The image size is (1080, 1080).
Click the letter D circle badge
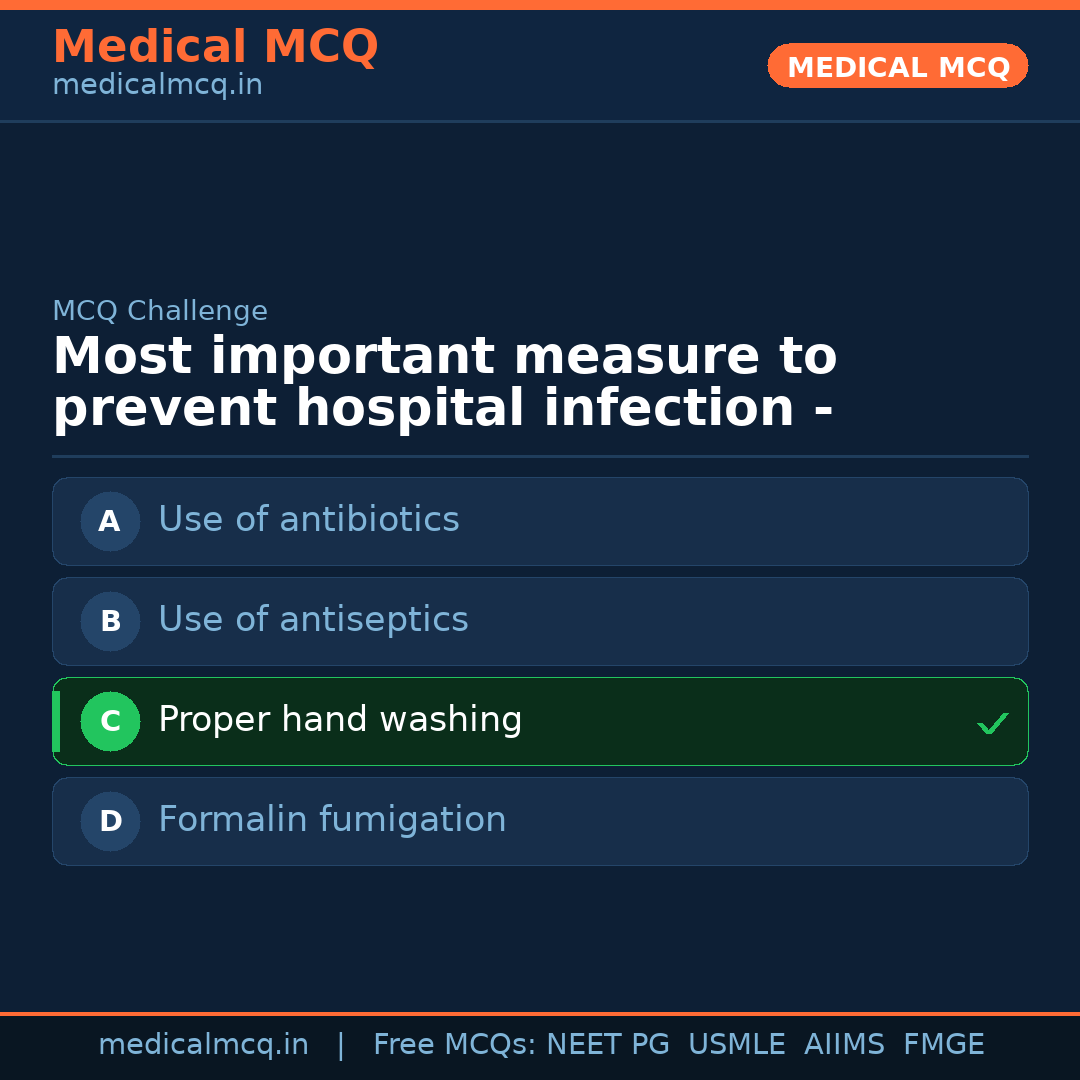pos(110,821)
